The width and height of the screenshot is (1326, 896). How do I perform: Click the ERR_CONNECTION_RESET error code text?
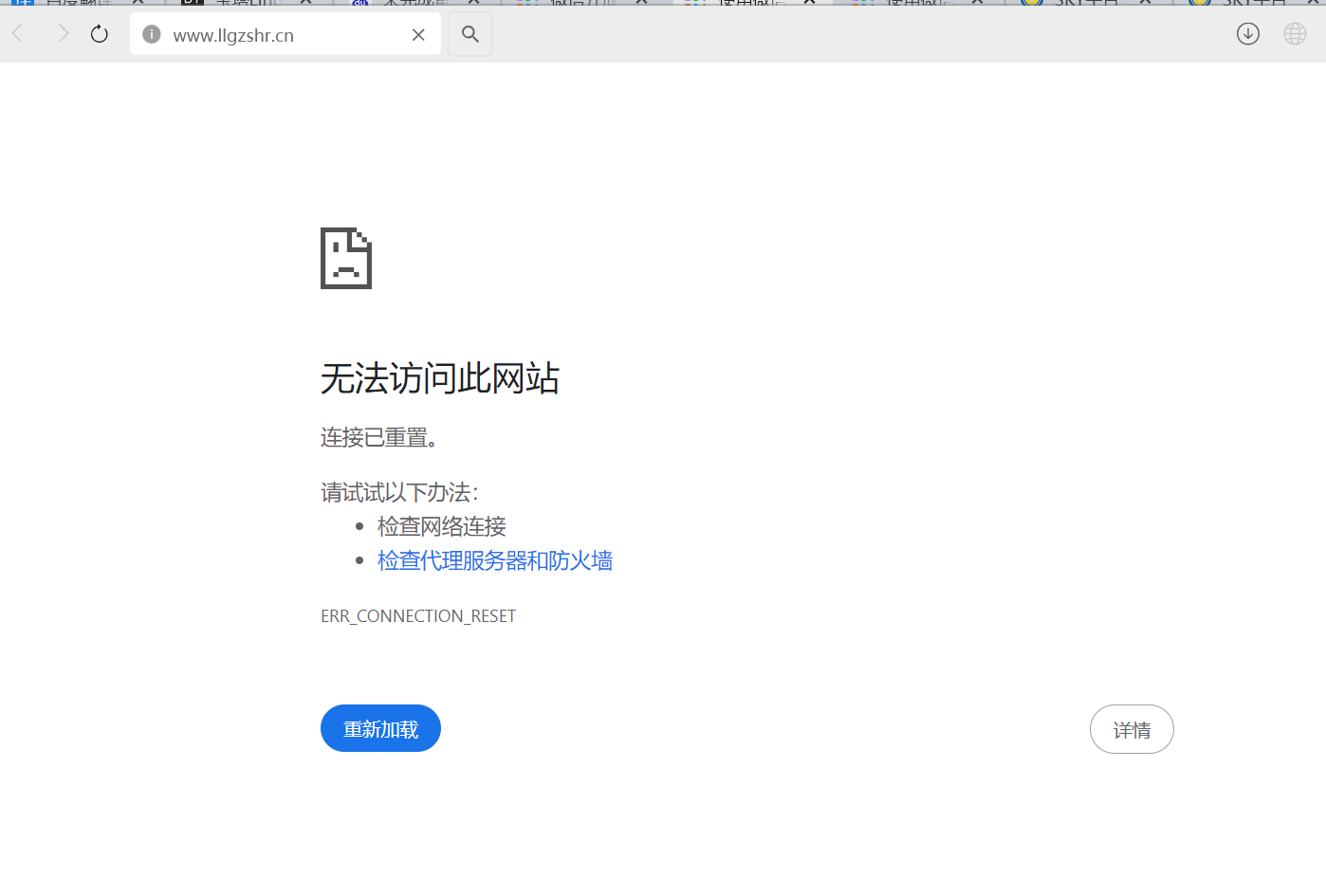(418, 616)
